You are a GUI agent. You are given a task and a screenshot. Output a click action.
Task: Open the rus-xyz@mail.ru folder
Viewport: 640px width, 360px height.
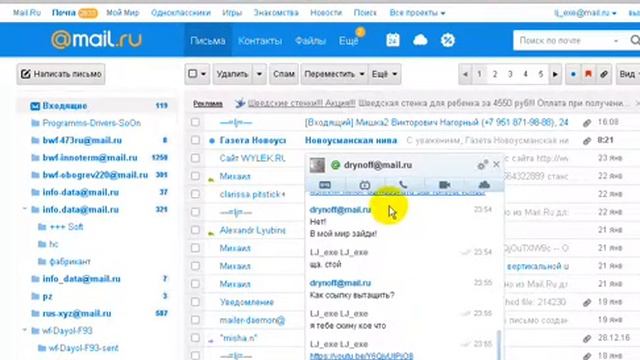[77, 313]
